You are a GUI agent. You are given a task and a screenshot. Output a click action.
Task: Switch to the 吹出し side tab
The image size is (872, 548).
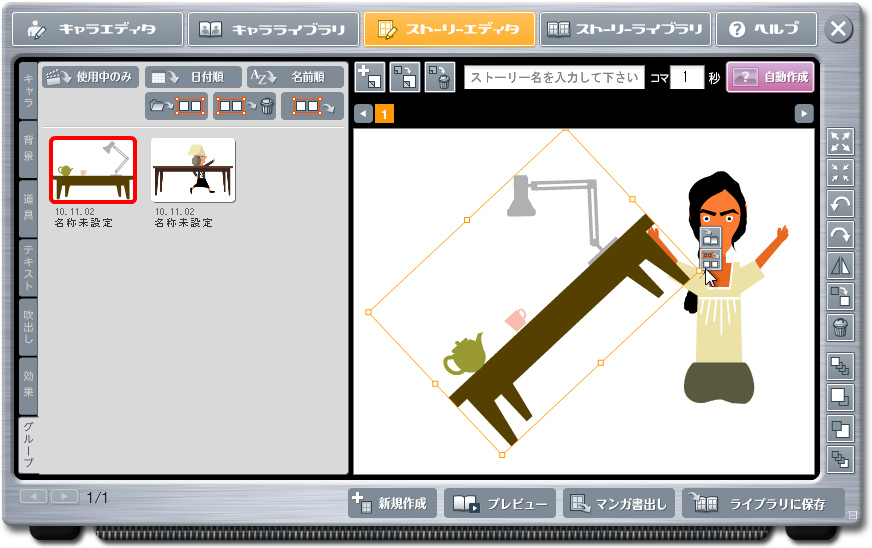[x=28, y=327]
